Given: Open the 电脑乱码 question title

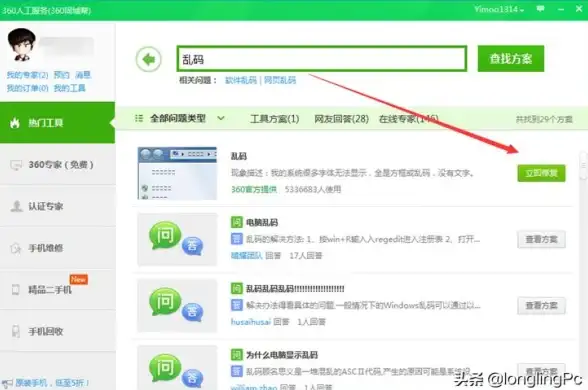Looking at the screenshot, I should click(262, 222).
